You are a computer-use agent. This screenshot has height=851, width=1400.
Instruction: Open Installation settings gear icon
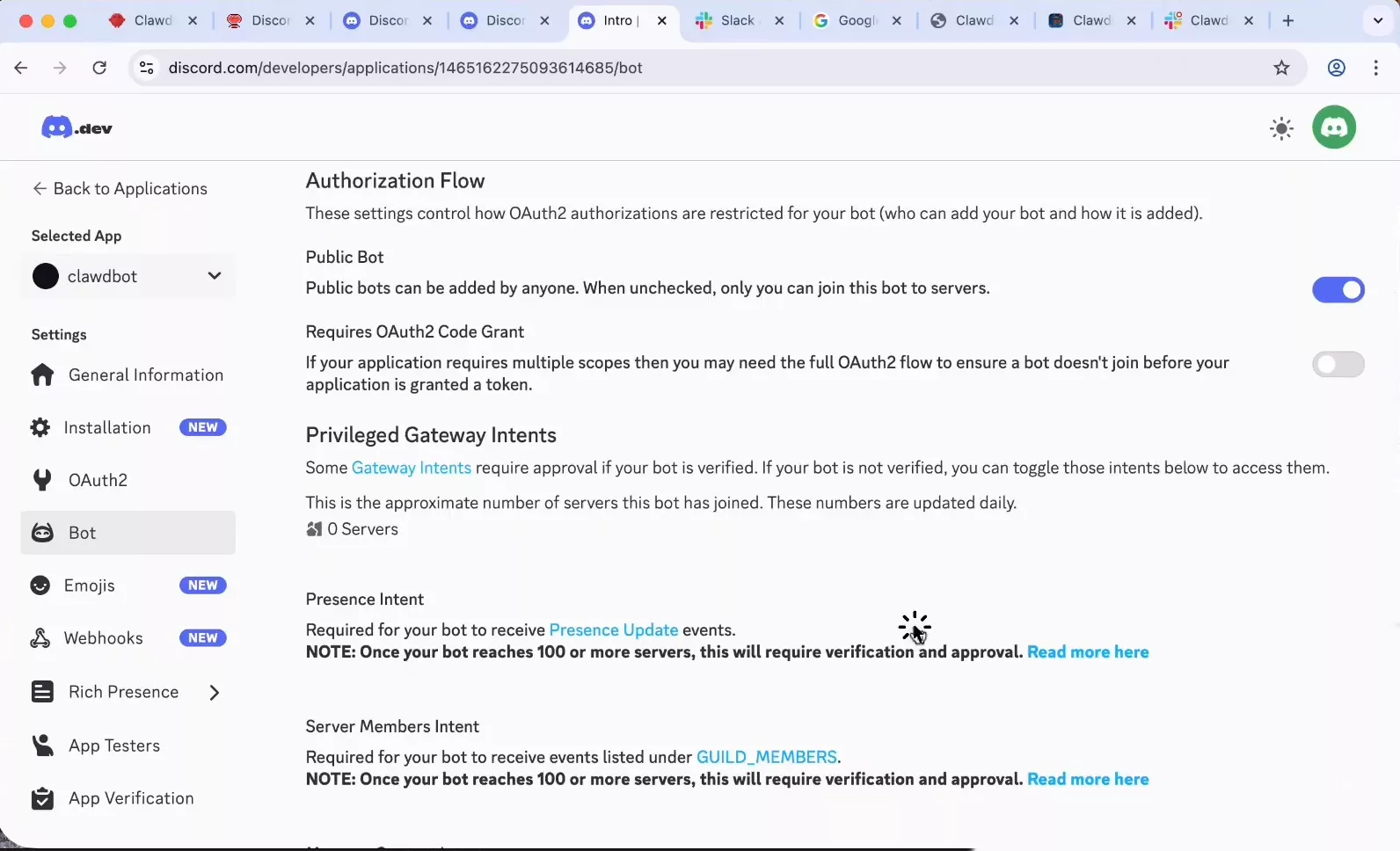click(40, 428)
